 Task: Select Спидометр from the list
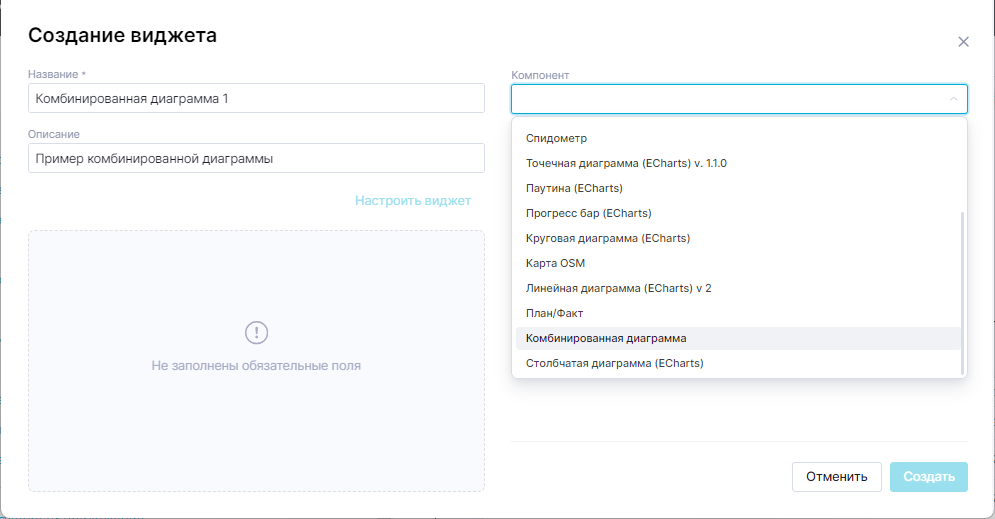pyautogui.click(x=557, y=138)
